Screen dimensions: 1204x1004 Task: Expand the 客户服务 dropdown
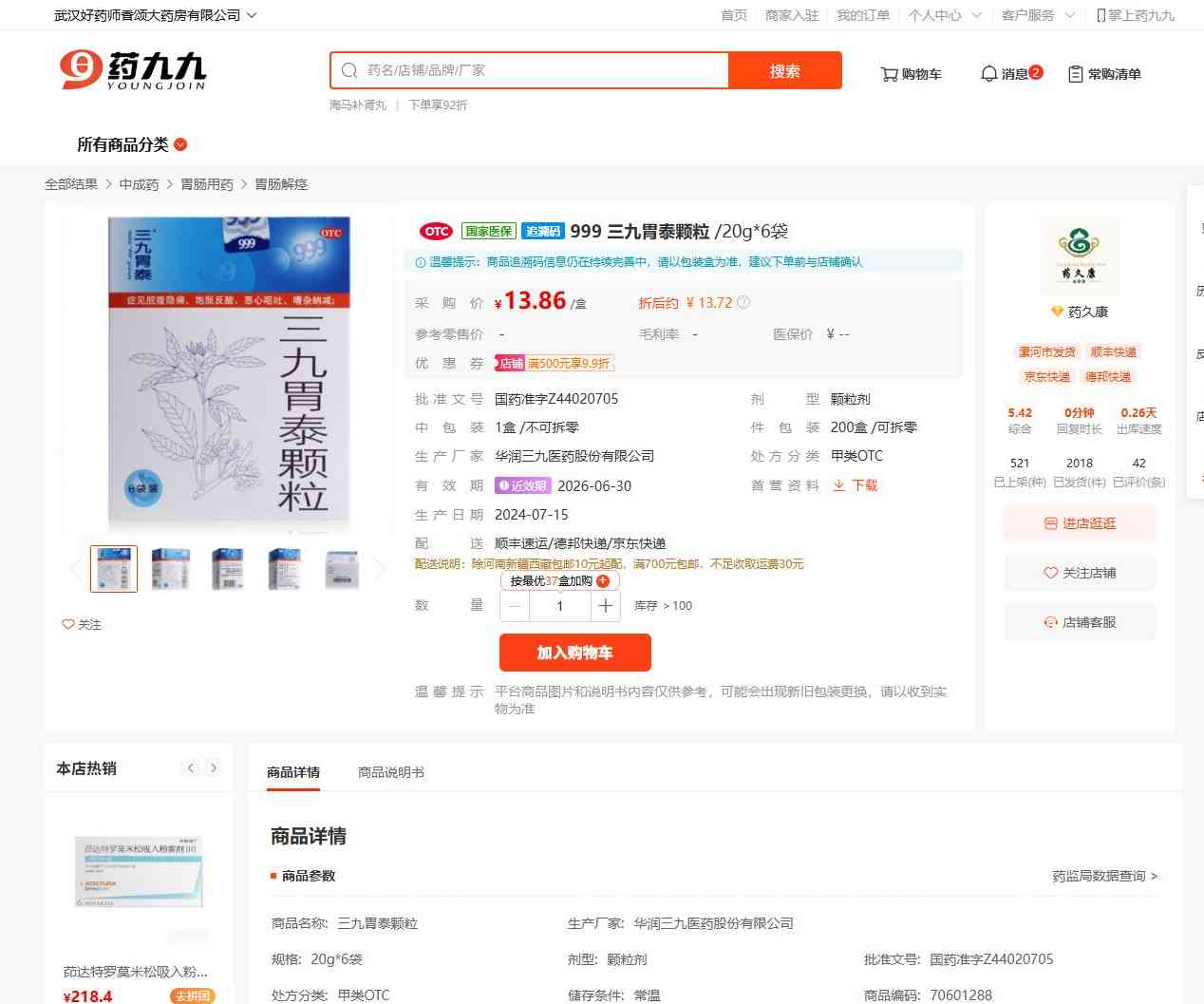(x=1039, y=15)
